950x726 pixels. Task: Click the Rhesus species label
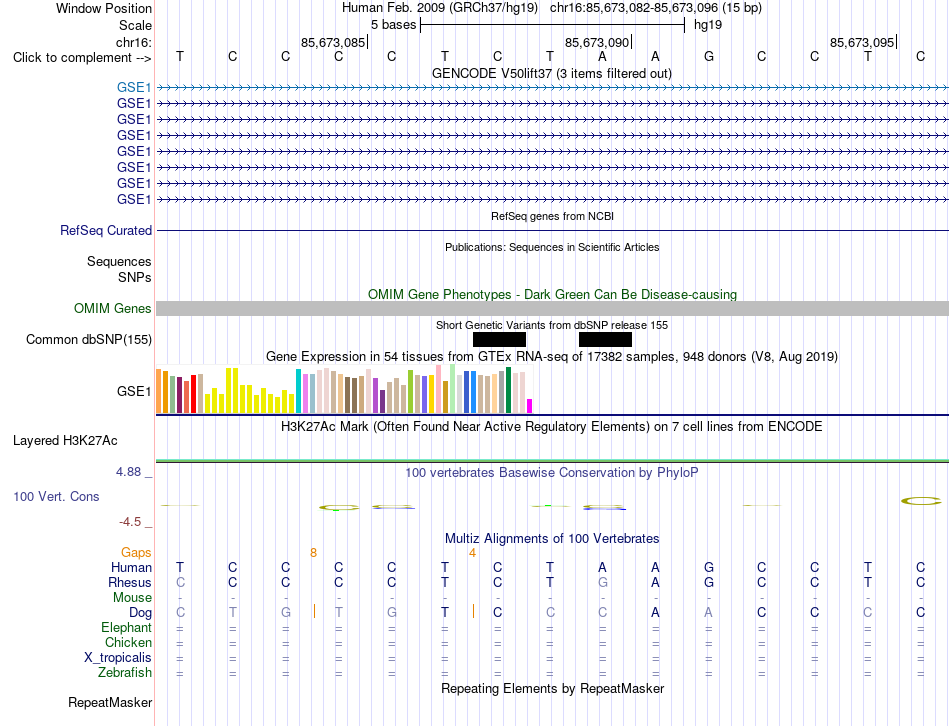click(x=130, y=582)
